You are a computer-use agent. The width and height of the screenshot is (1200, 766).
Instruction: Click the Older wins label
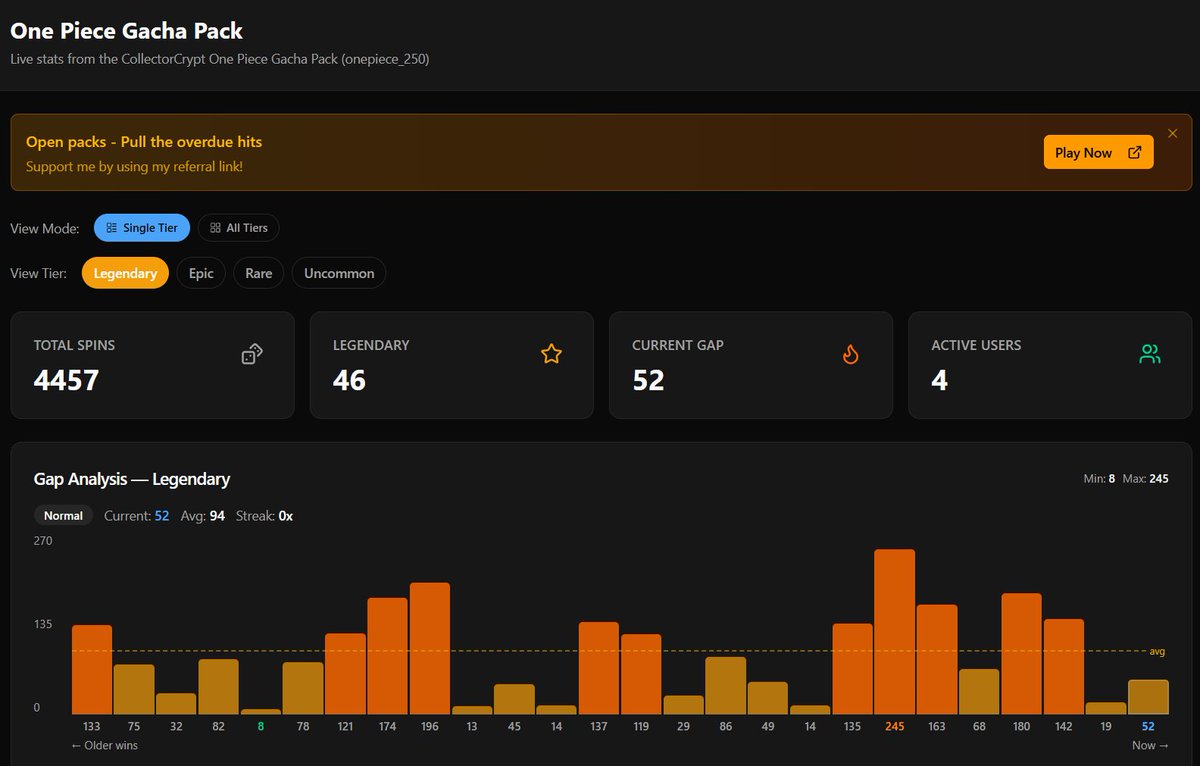(x=105, y=745)
